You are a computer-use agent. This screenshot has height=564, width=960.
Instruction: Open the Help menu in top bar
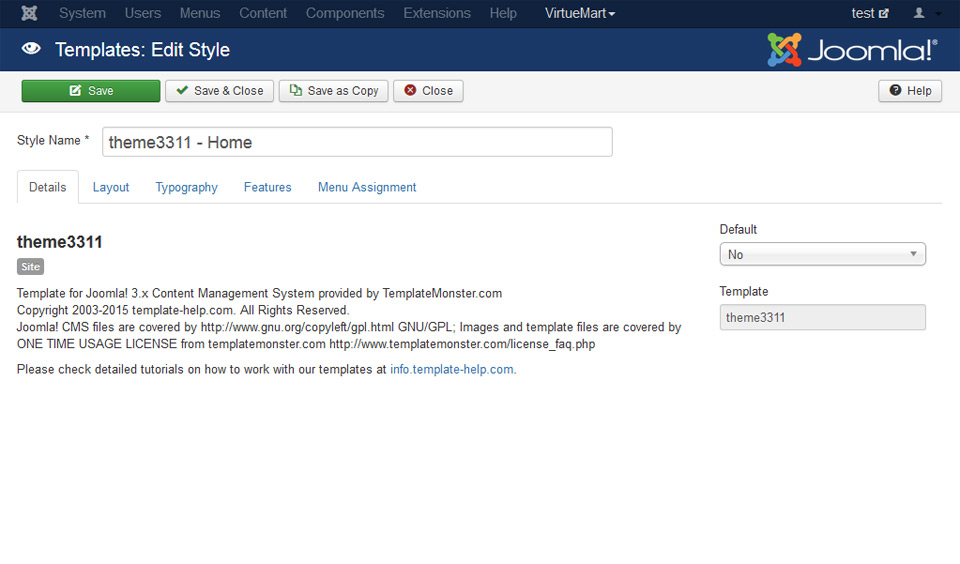503,13
